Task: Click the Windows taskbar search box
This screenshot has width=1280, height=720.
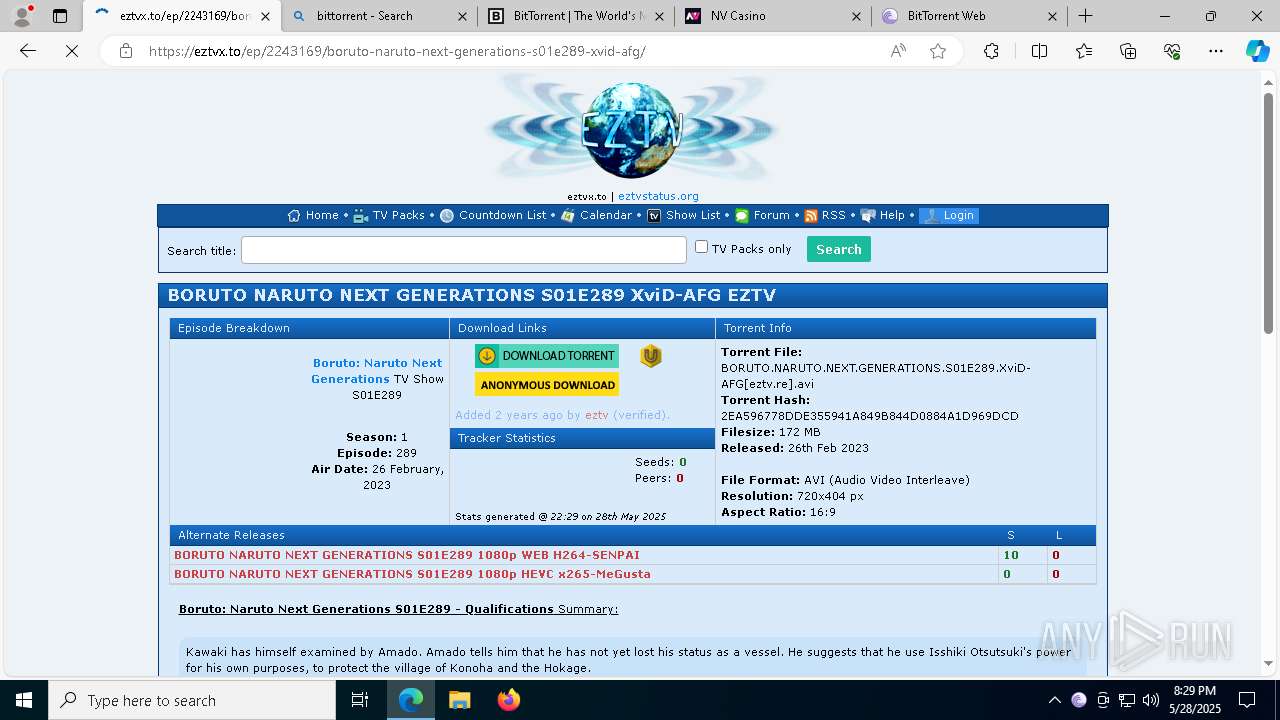Action: pos(192,700)
